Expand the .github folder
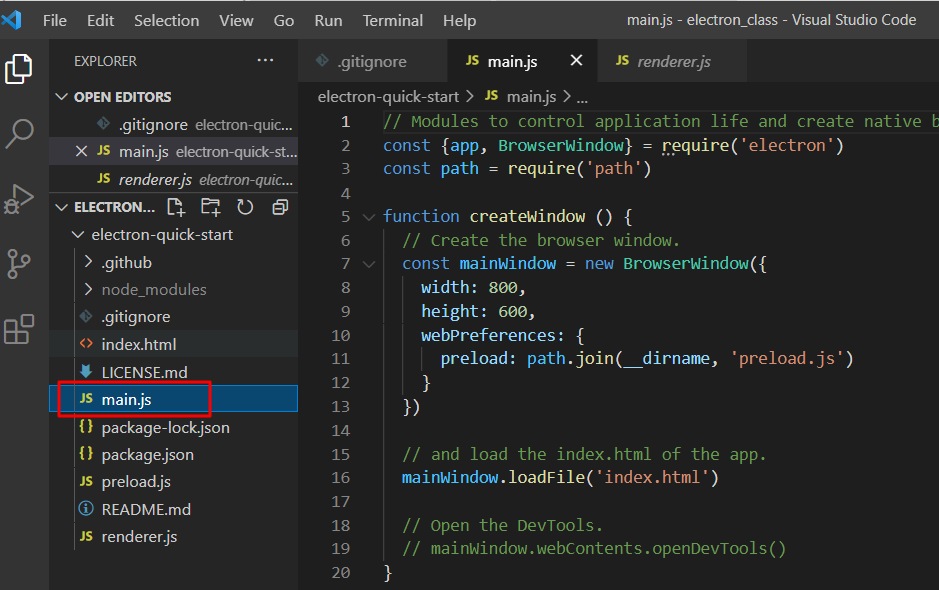The image size is (939, 590). tap(89, 262)
